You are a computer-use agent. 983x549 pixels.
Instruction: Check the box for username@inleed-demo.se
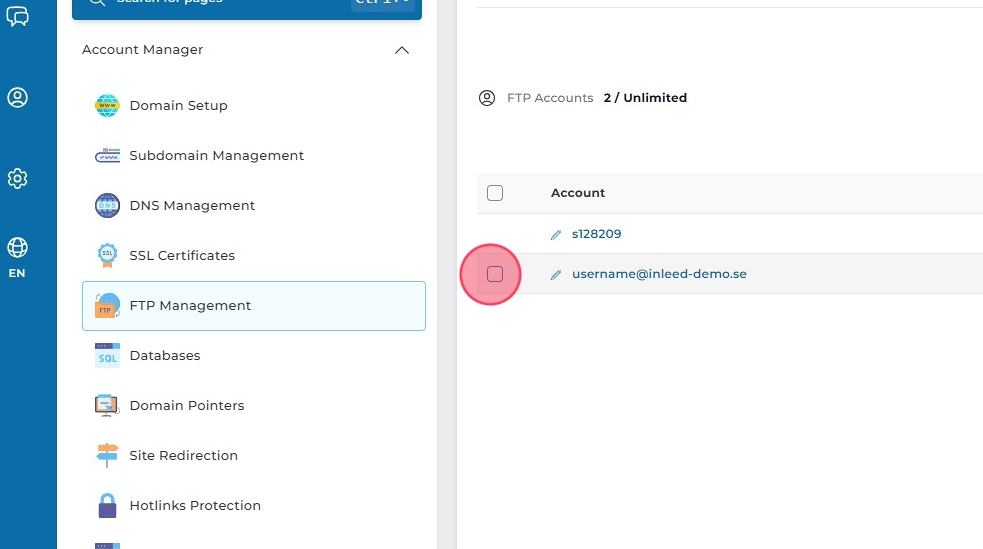(x=495, y=274)
